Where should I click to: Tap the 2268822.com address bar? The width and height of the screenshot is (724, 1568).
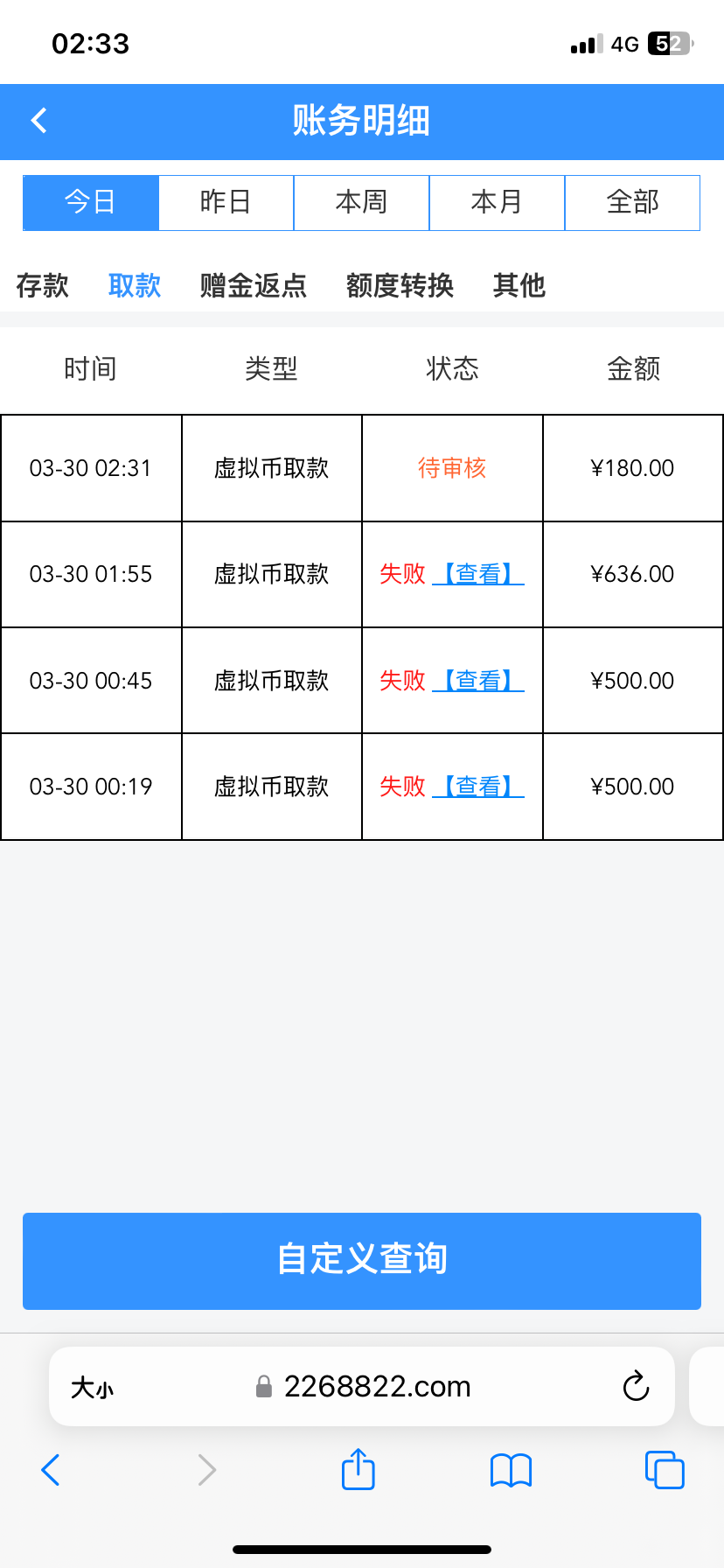(x=376, y=1387)
